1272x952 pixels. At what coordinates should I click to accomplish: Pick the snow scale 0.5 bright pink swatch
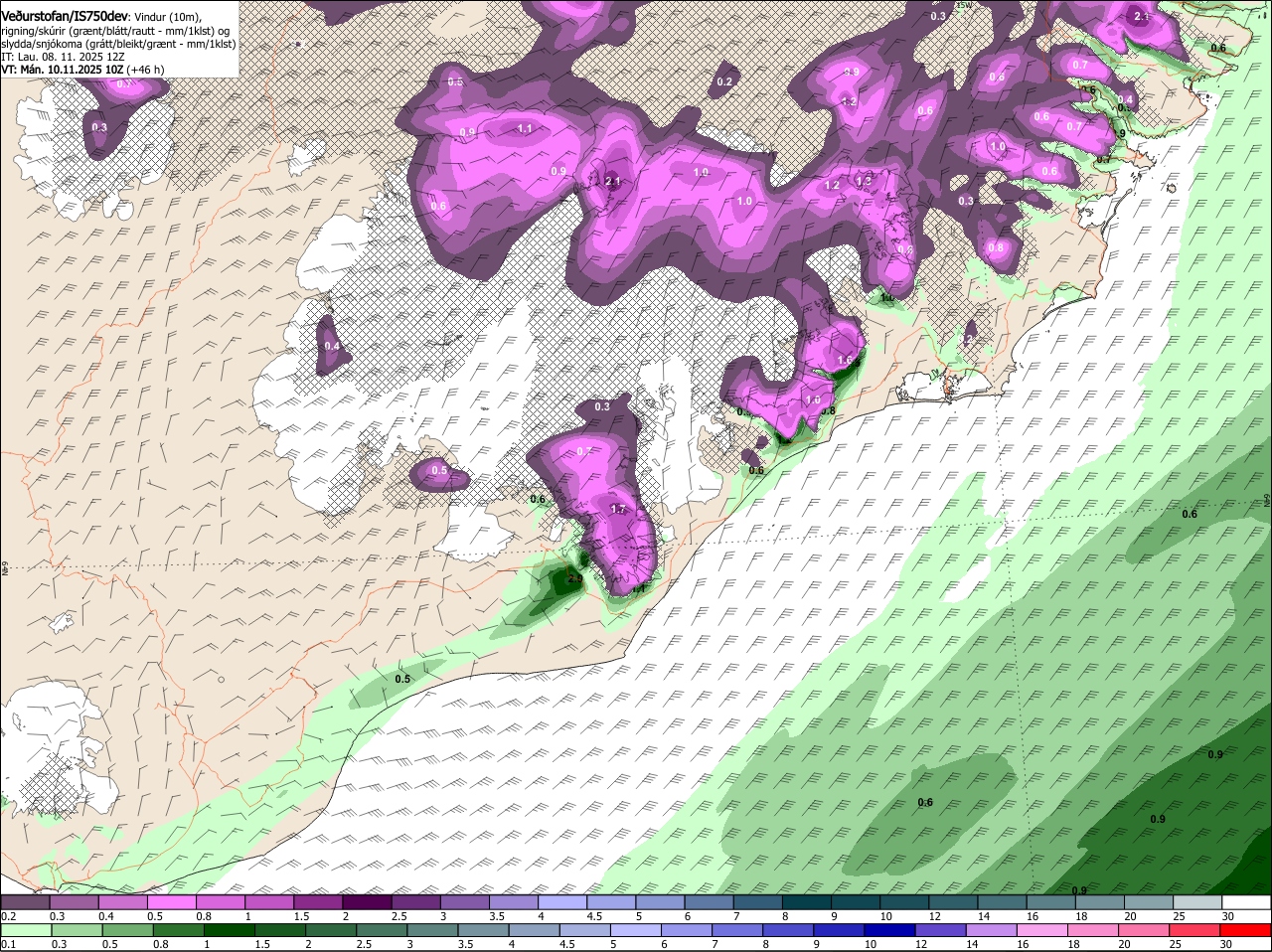(x=171, y=902)
